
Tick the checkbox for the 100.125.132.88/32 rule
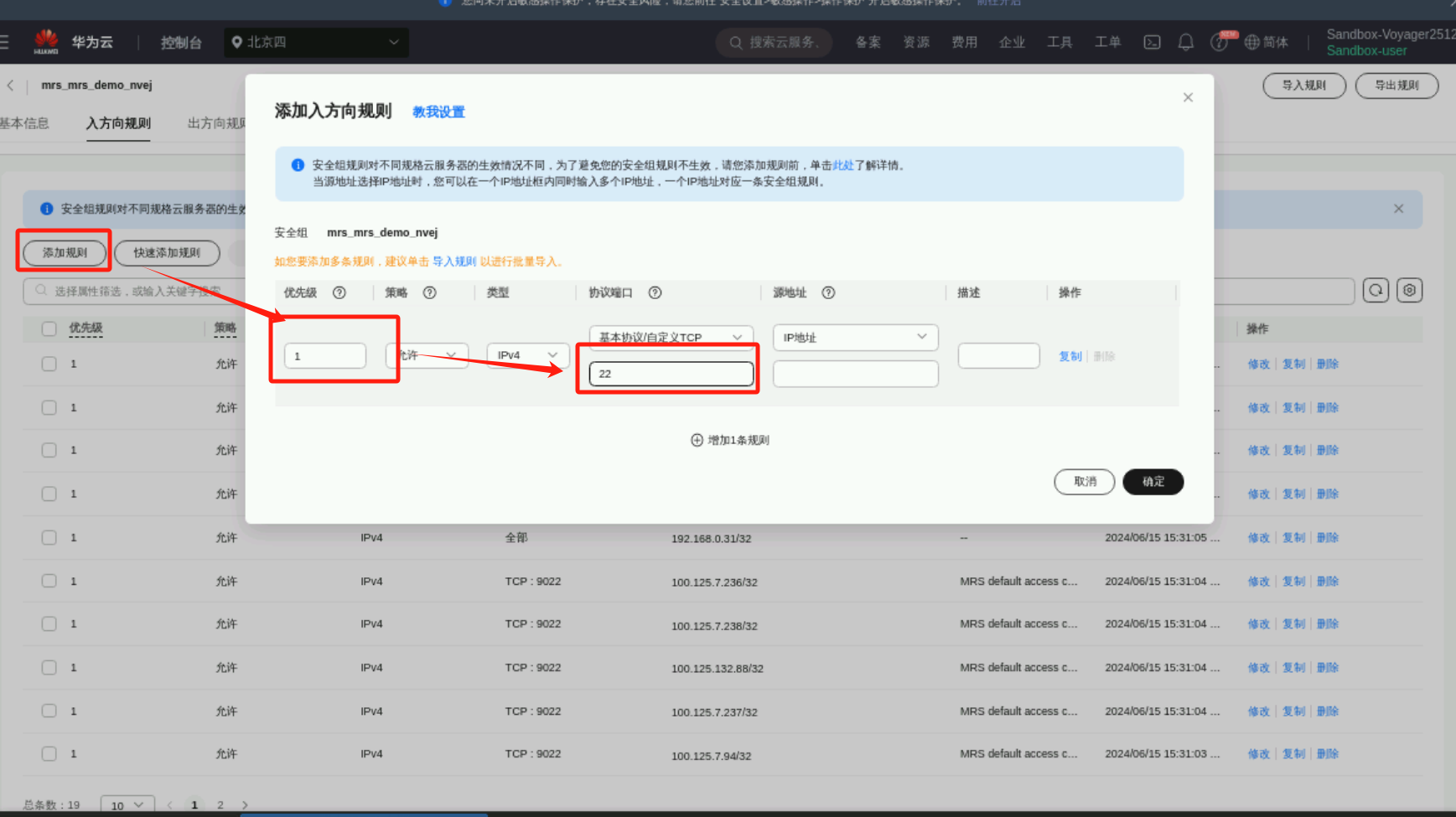point(49,667)
